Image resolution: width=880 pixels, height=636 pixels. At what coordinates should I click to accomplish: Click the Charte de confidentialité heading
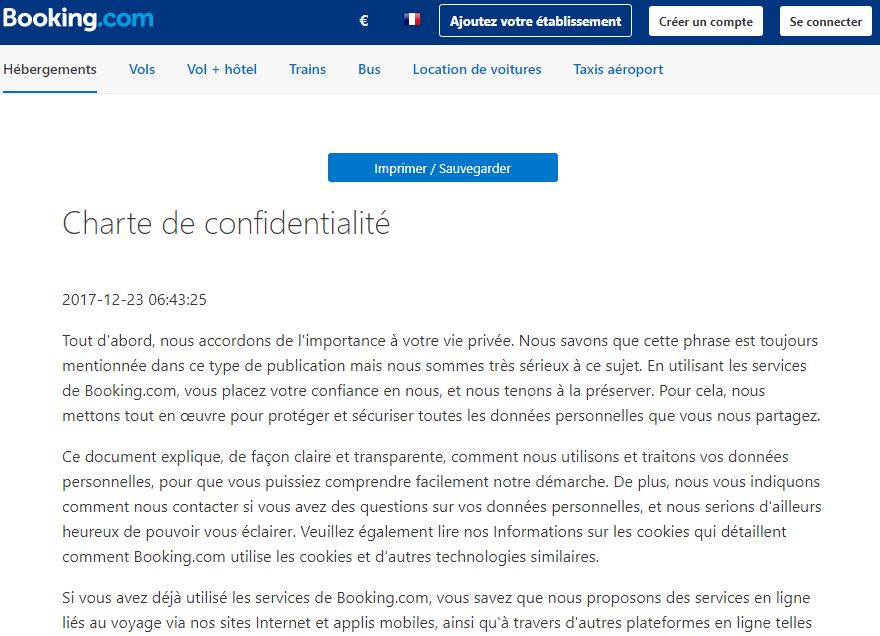[226, 223]
